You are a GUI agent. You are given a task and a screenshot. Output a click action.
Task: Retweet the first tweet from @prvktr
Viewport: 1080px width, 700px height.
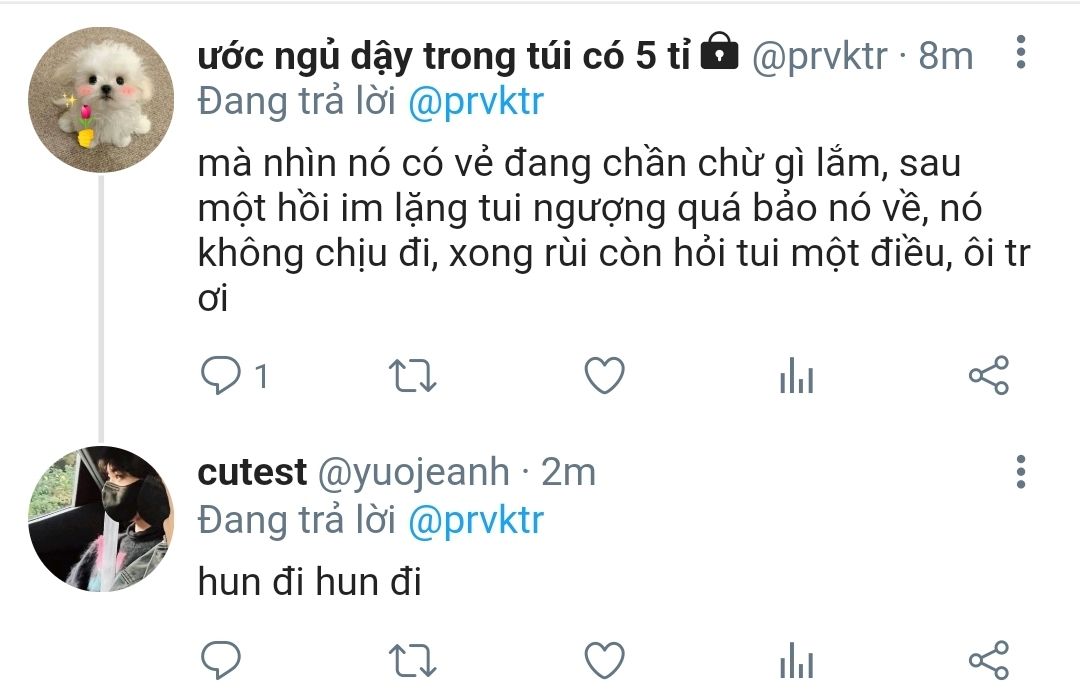point(412,375)
